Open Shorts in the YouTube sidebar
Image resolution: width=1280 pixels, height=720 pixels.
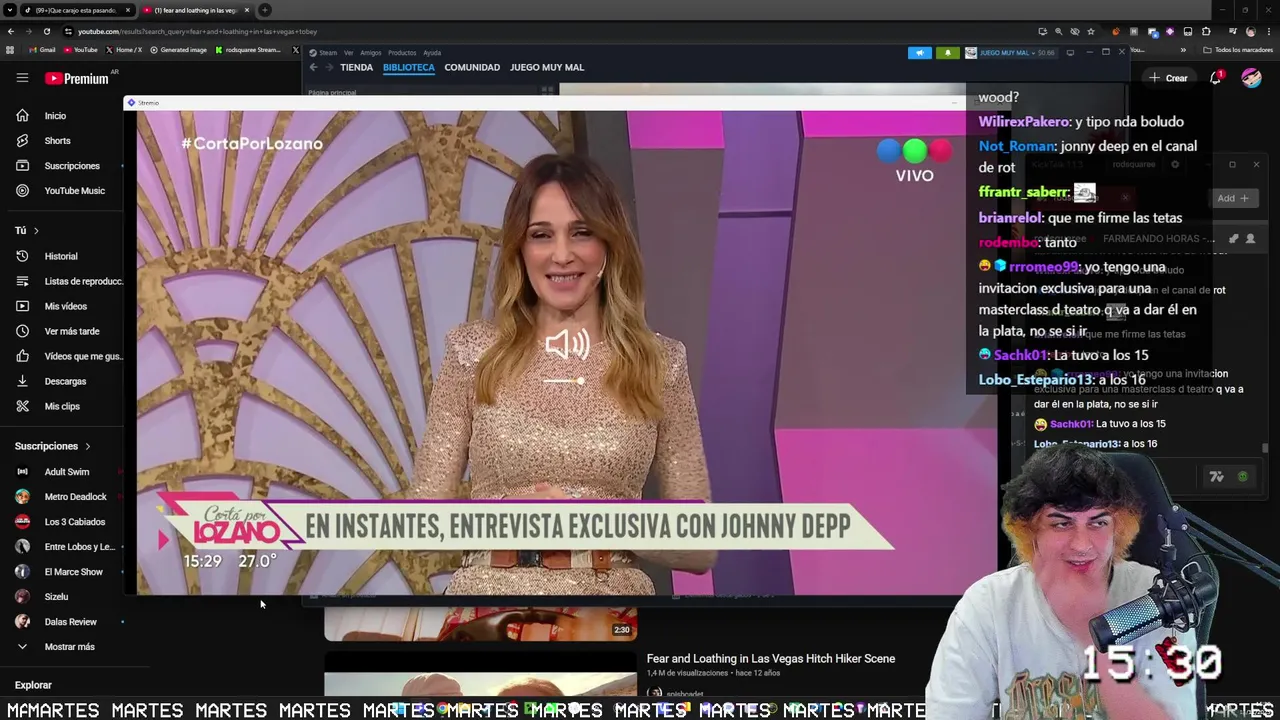coord(57,141)
